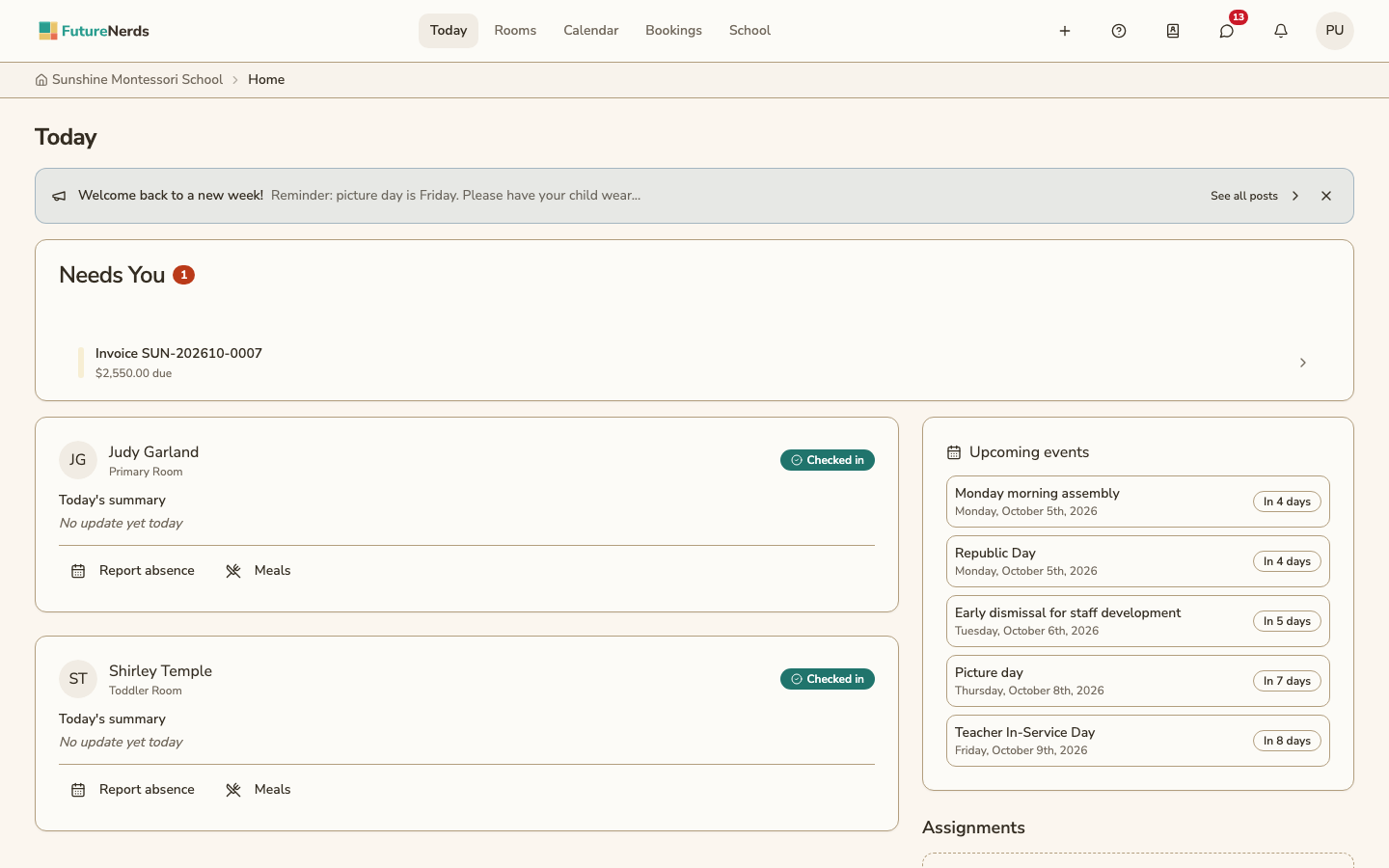Click Judy Garland's JG avatar
The width and height of the screenshot is (1389, 868).
(x=78, y=460)
